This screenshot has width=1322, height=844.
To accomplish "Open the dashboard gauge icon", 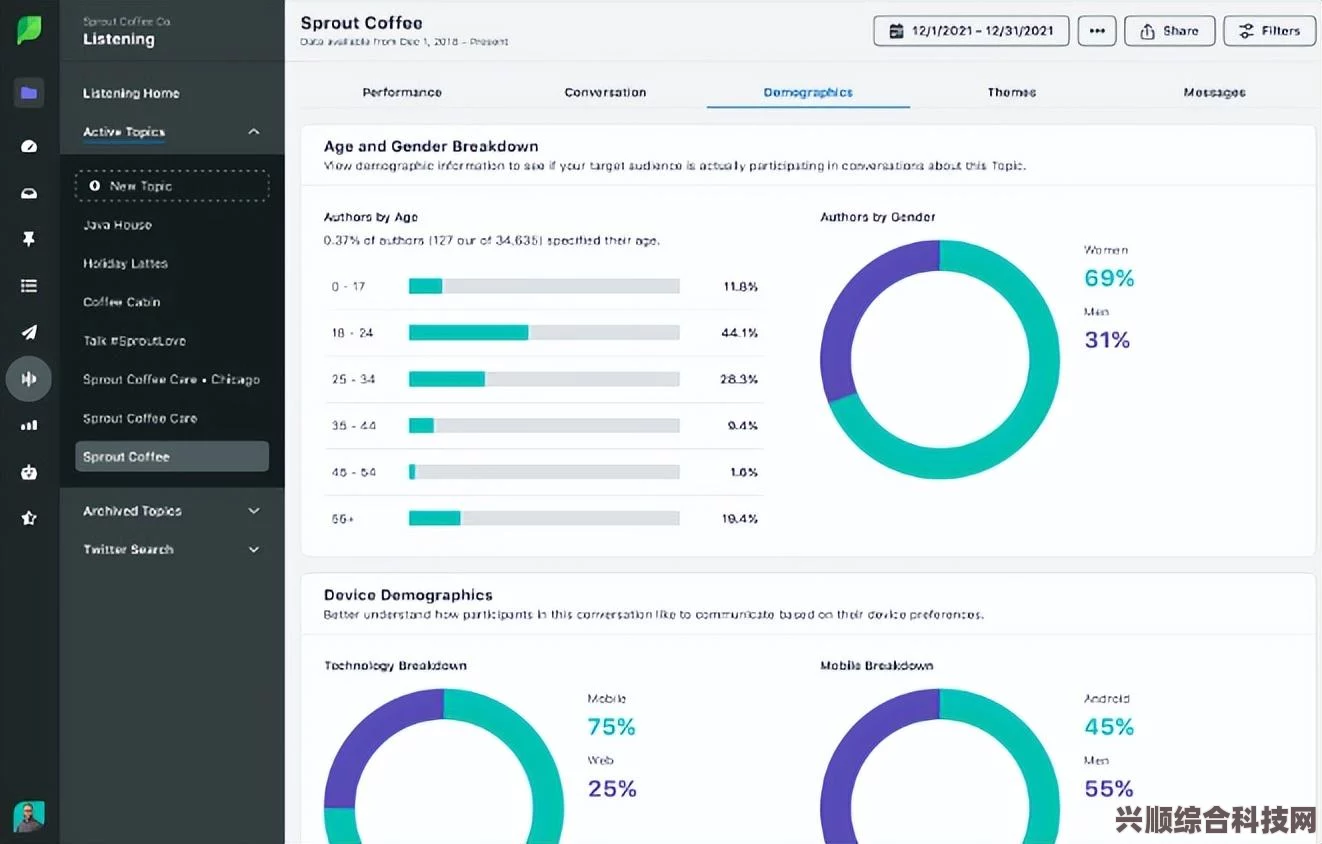I will (x=29, y=146).
